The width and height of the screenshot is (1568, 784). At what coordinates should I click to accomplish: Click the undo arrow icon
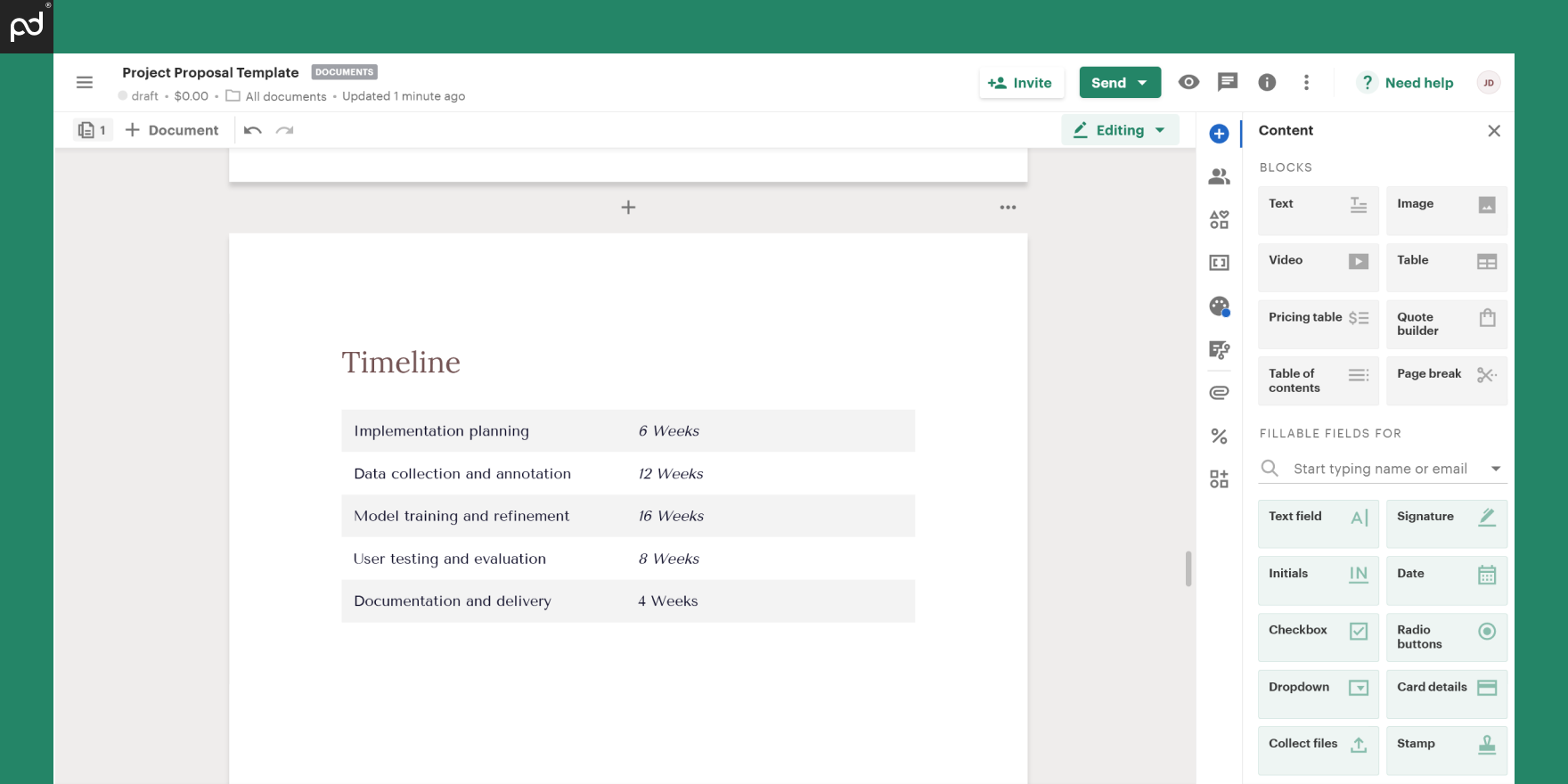point(253,130)
